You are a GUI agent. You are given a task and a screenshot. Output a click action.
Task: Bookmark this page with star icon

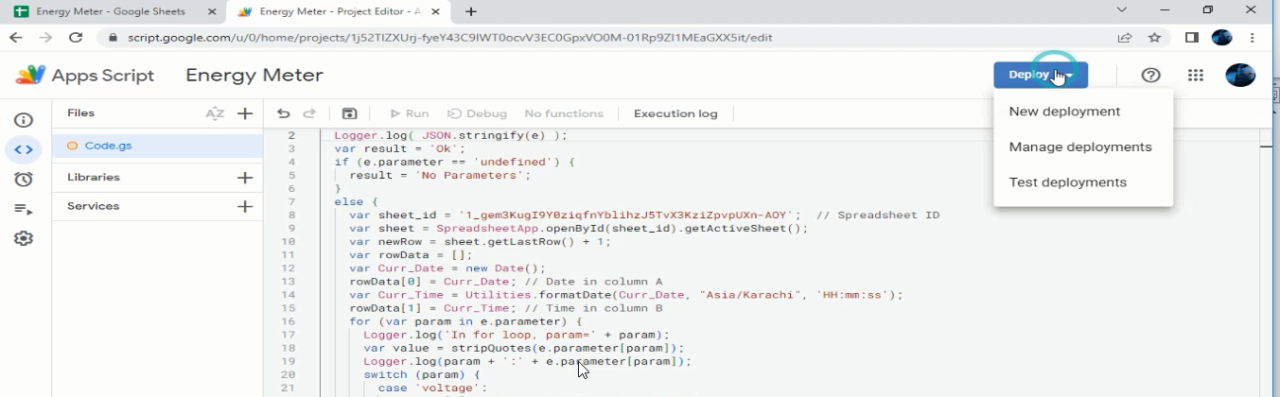(1155, 37)
